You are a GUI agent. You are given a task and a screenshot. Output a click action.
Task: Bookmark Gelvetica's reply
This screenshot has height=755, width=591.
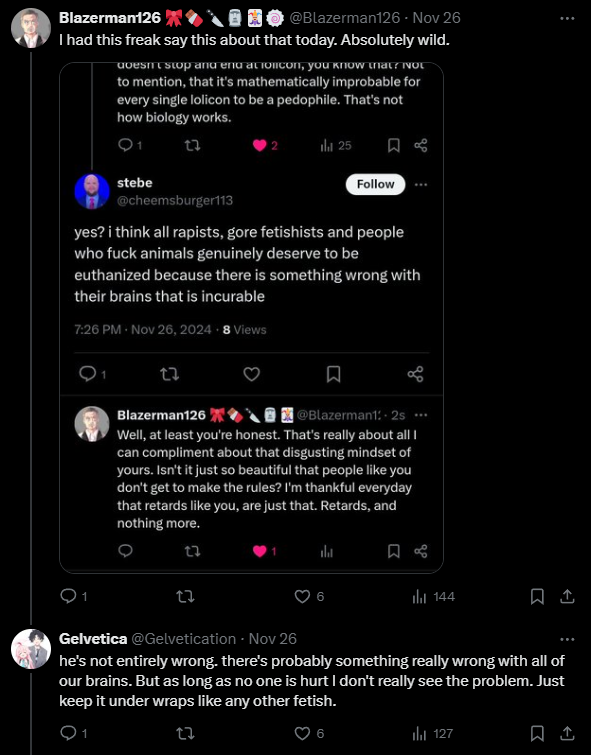(x=537, y=733)
